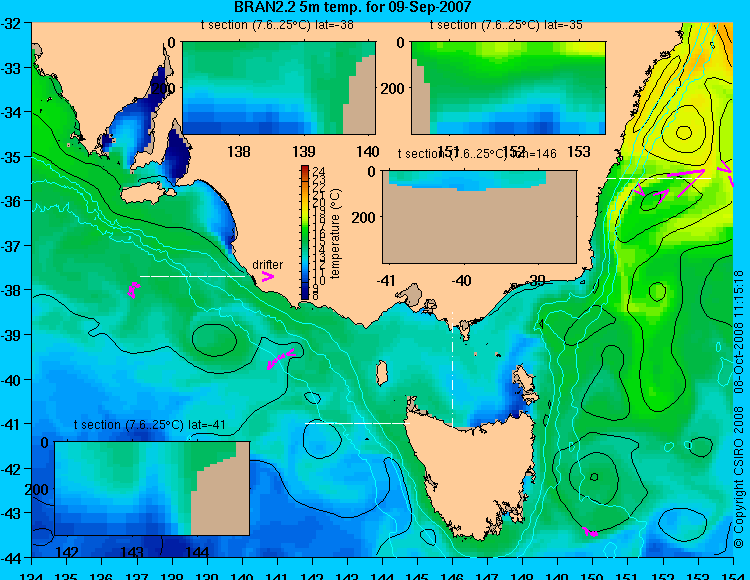Click Kangaroo Island on the map
The image size is (750, 580).
(x=147, y=192)
